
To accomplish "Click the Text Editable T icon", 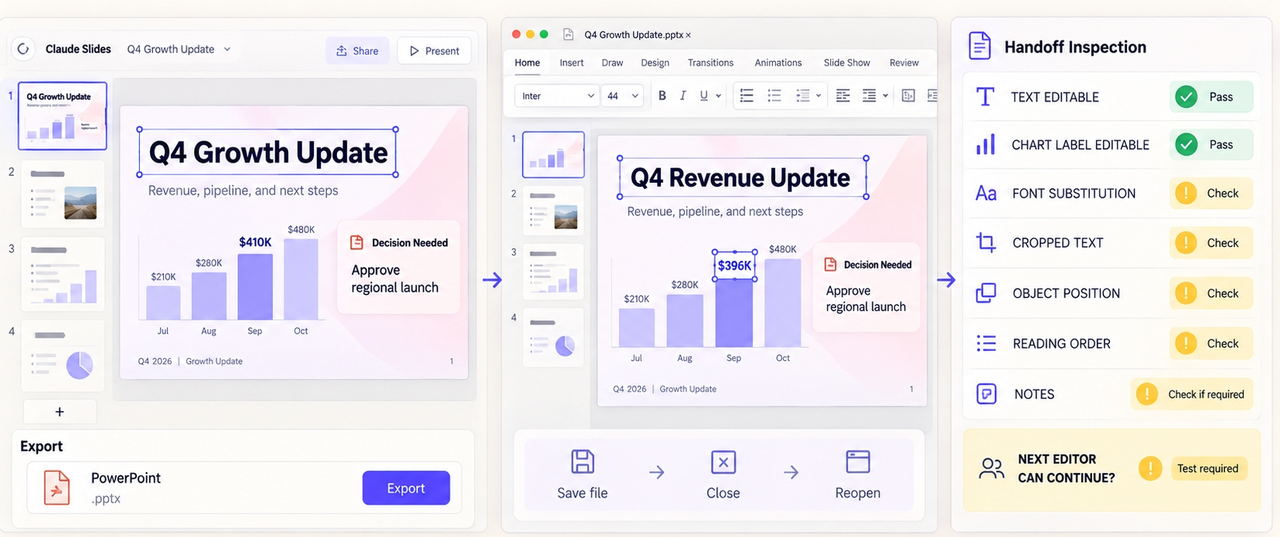I will [x=985, y=96].
